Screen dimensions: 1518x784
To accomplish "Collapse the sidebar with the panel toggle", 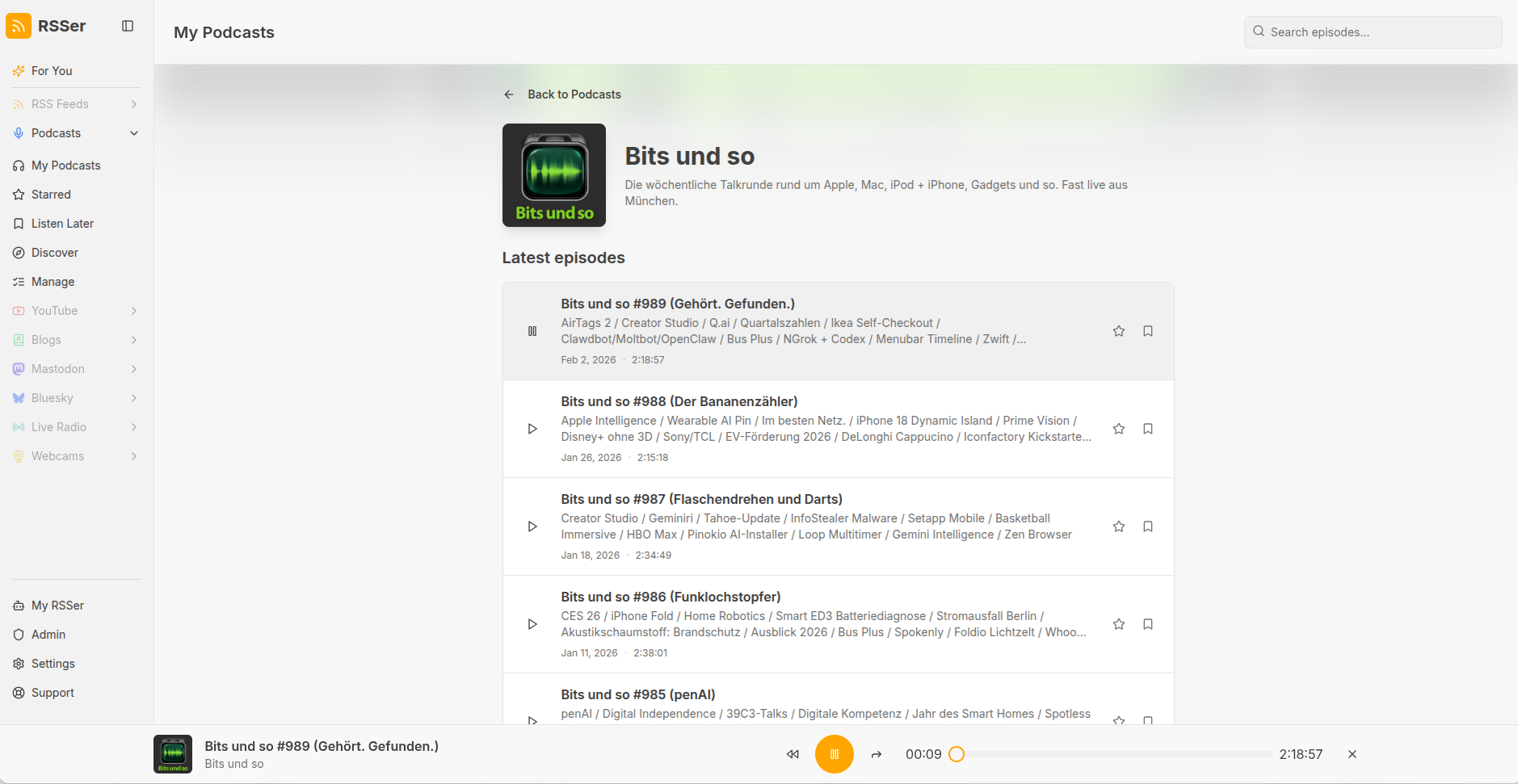I will point(127,25).
